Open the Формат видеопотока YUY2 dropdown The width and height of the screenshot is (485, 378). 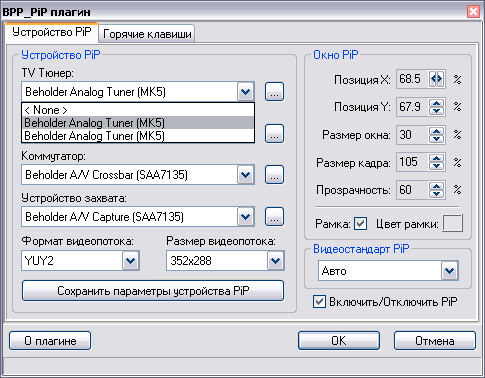130,260
